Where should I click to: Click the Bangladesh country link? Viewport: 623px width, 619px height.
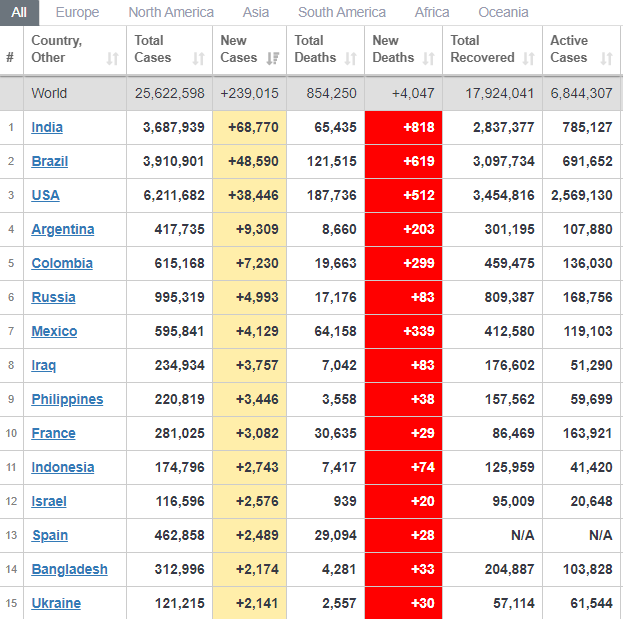(69, 569)
